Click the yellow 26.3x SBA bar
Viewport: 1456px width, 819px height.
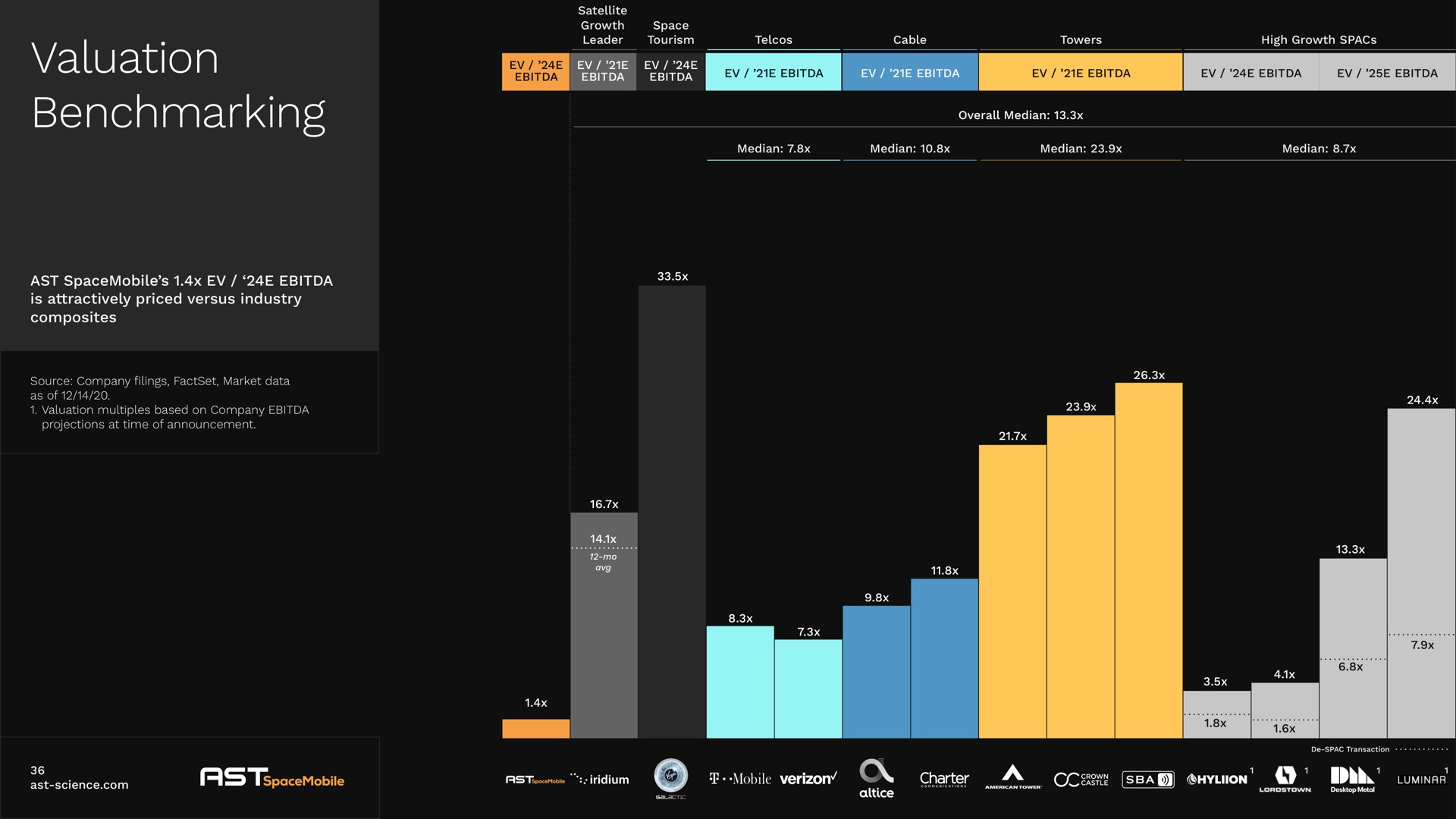[x=1149, y=560]
